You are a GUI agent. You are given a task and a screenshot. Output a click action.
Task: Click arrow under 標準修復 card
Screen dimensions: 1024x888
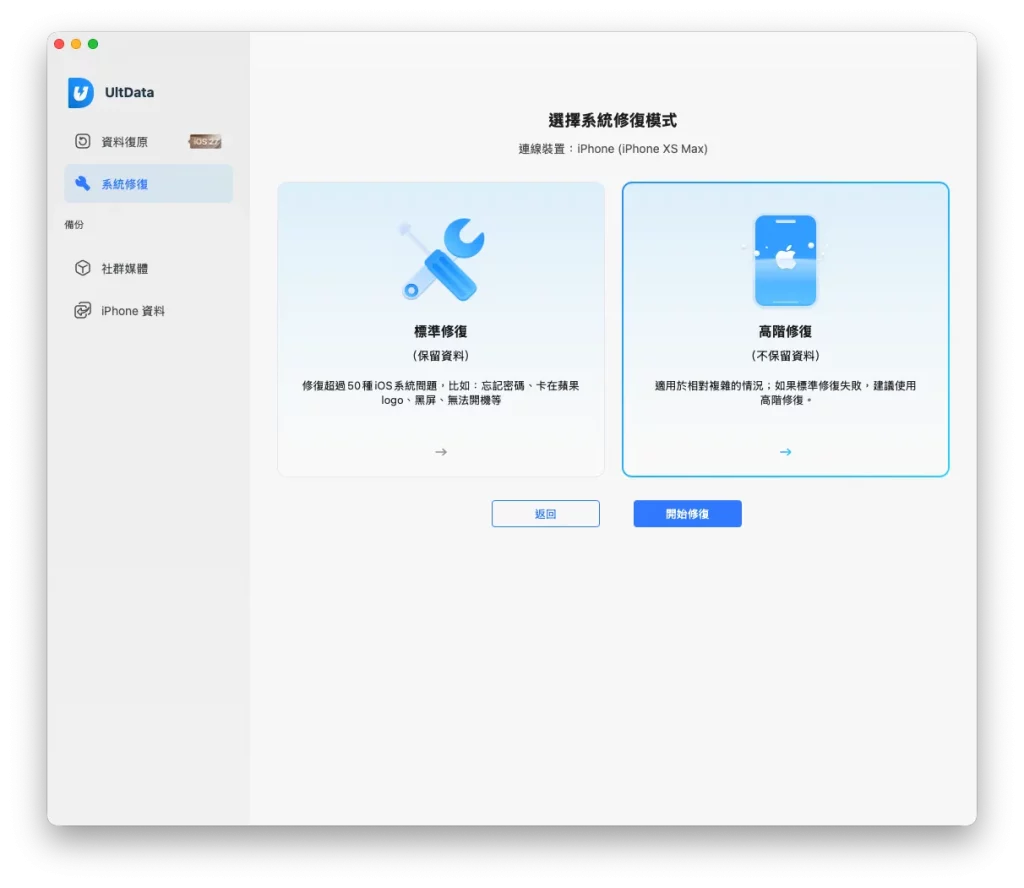tap(441, 452)
